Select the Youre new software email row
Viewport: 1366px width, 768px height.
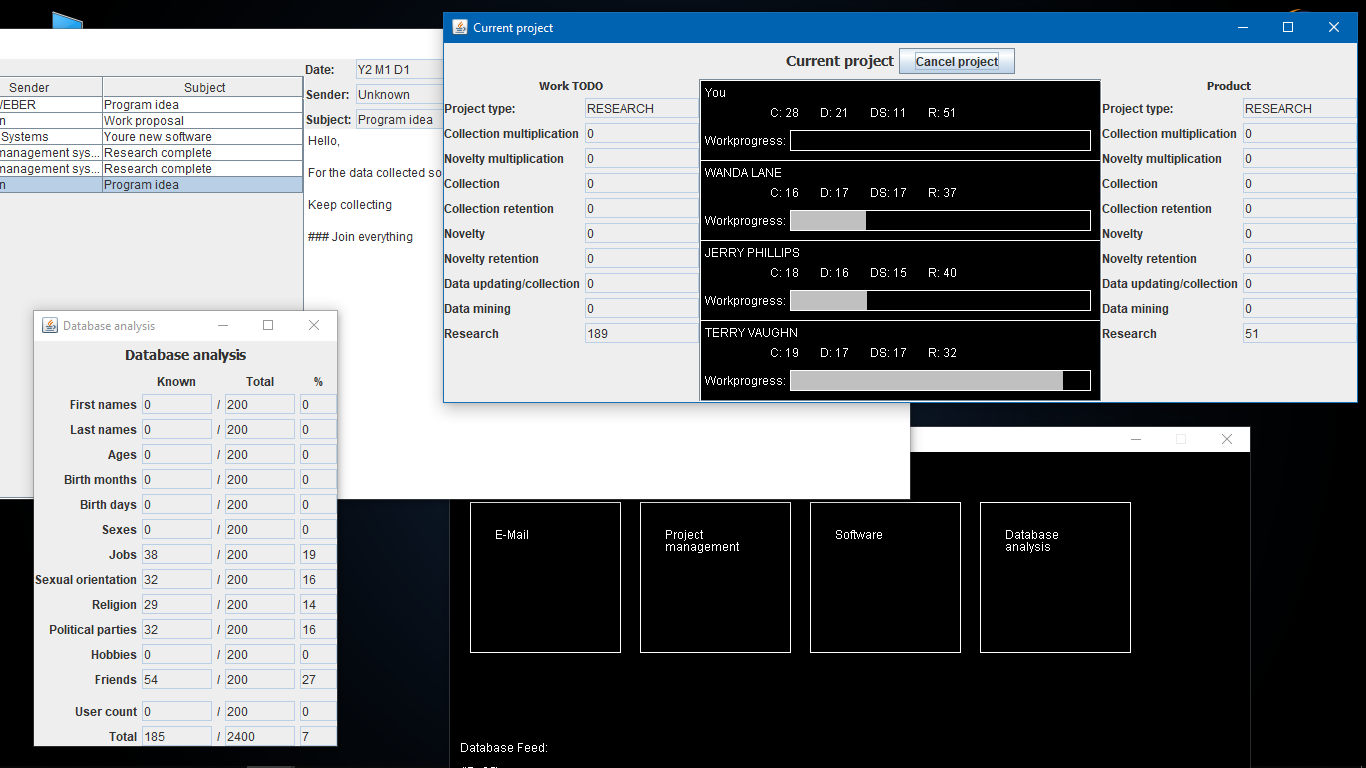click(151, 137)
